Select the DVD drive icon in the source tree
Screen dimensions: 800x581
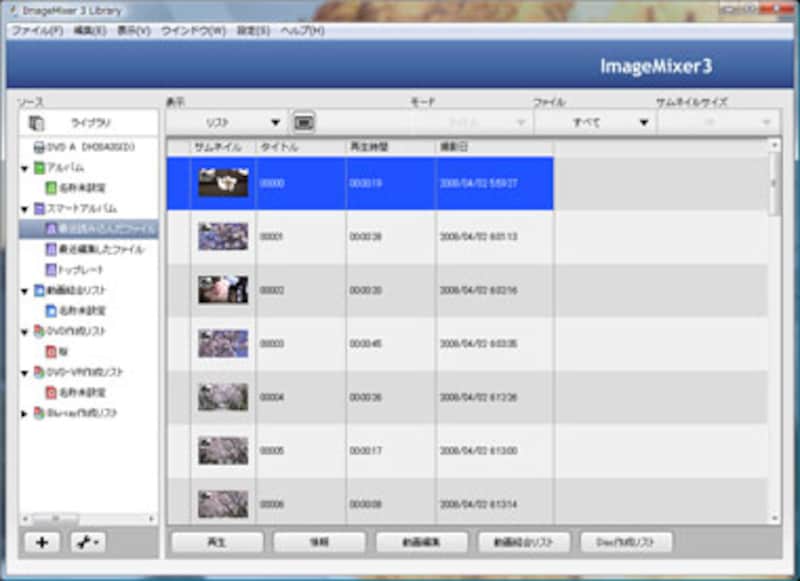pyautogui.click(x=38, y=147)
